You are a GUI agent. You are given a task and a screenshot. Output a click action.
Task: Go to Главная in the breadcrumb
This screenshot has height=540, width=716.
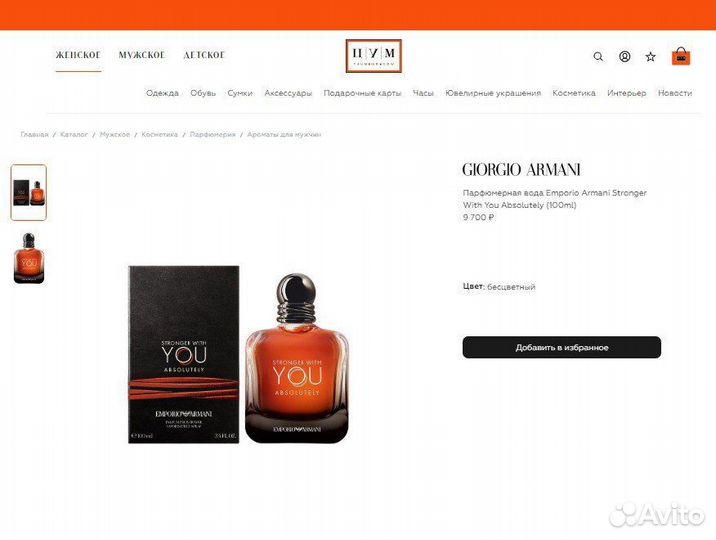pos(34,135)
